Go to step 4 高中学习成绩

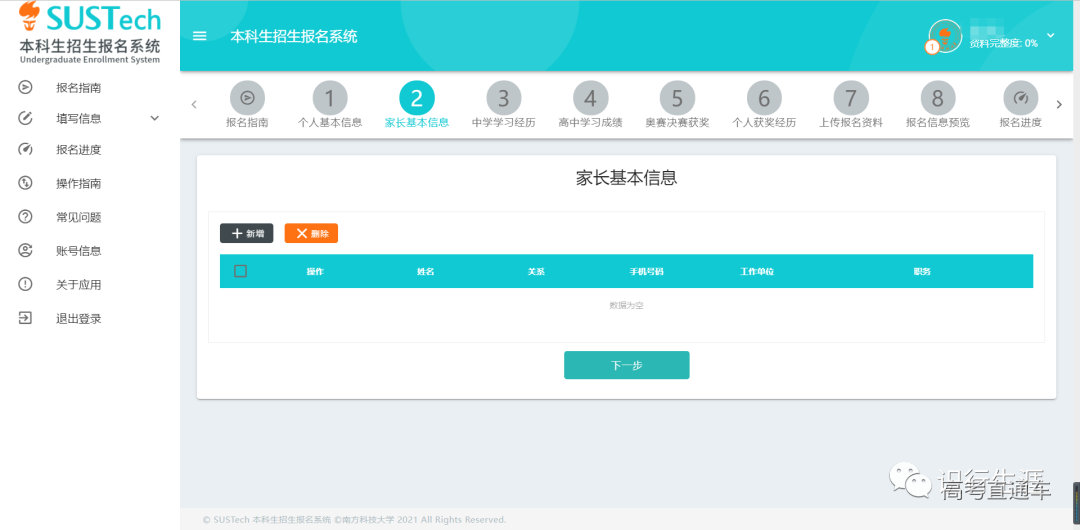click(x=590, y=105)
